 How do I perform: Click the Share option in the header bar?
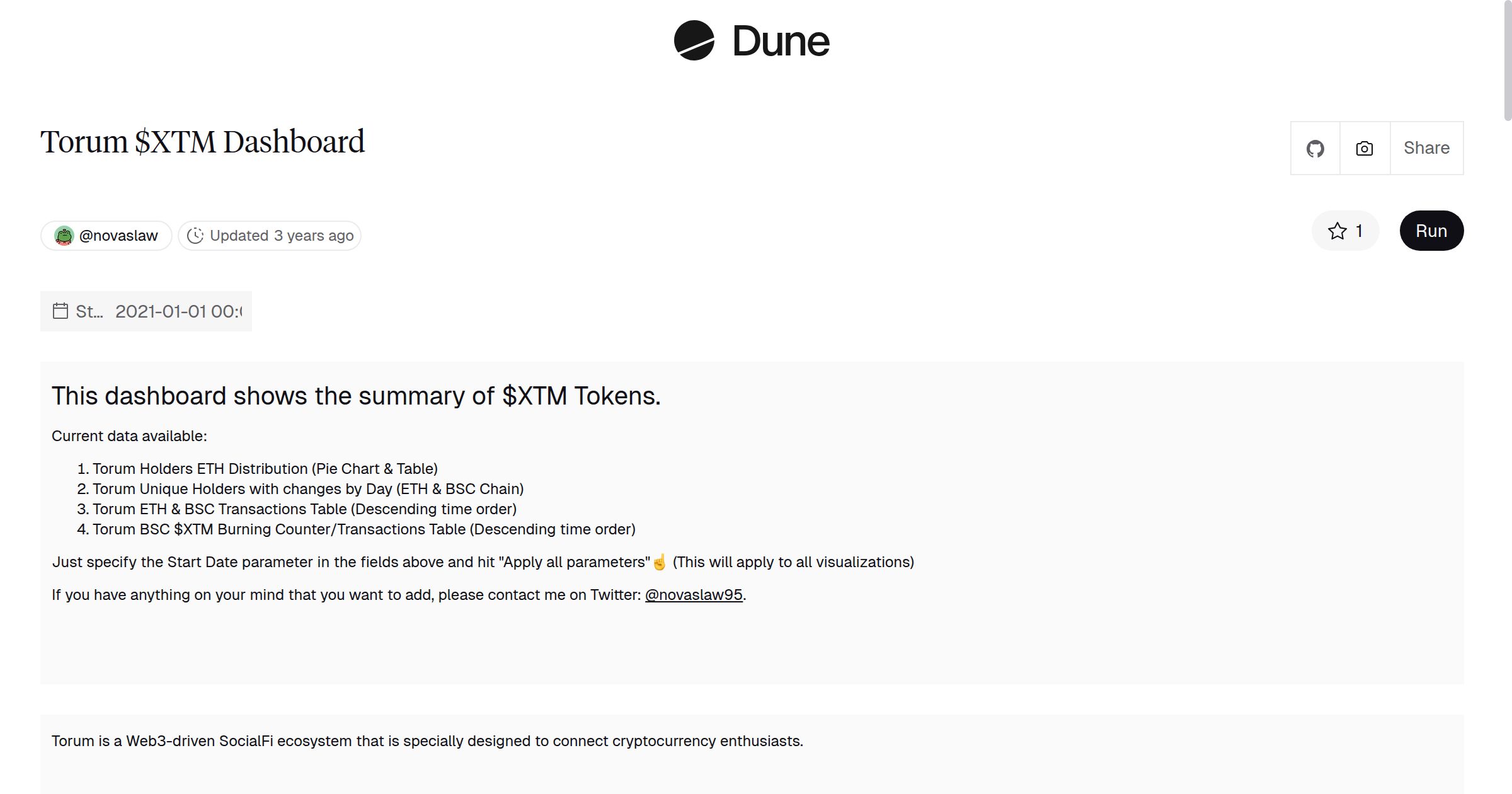tap(1426, 147)
